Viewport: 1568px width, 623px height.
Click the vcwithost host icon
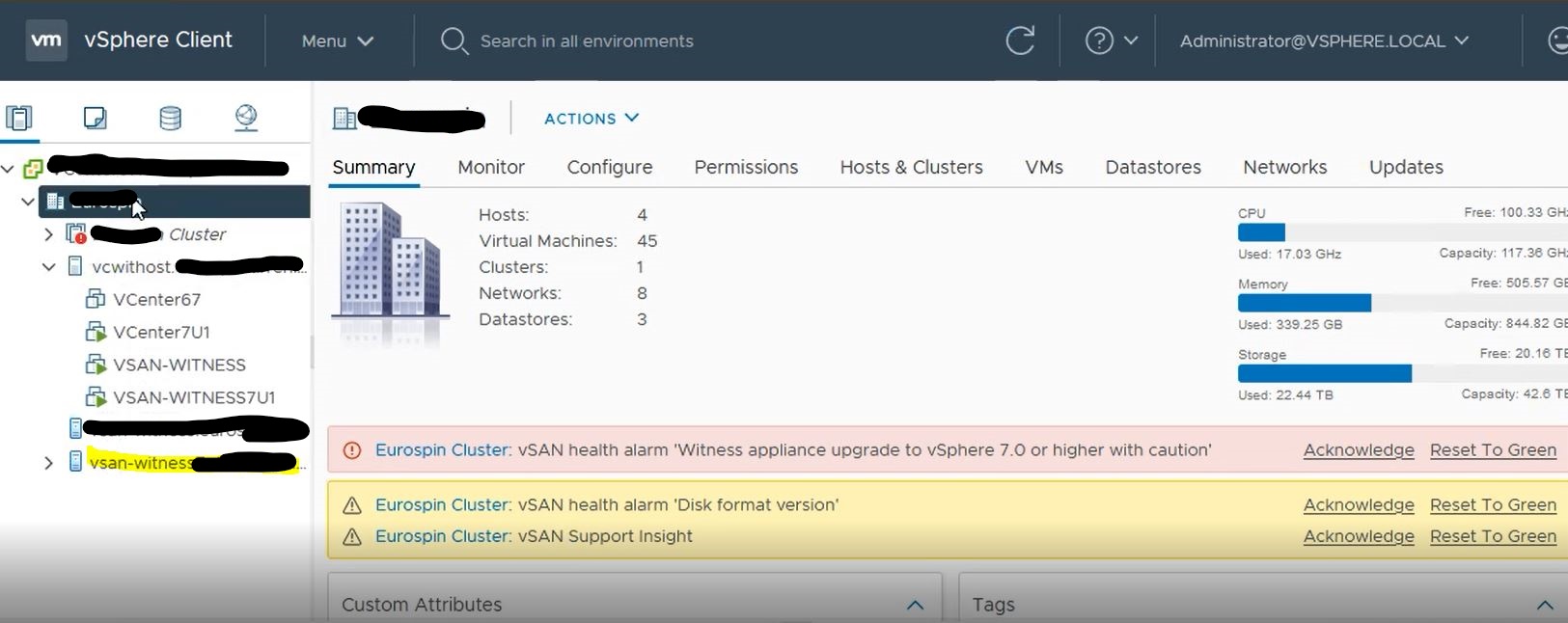(75, 266)
